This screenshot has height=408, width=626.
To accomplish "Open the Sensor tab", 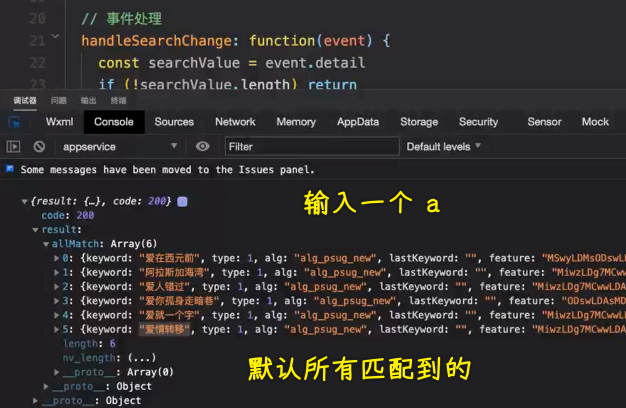I will (544, 122).
